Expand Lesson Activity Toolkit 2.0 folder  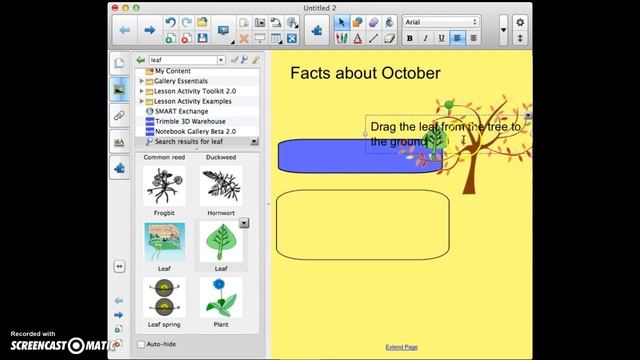(x=142, y=91)
